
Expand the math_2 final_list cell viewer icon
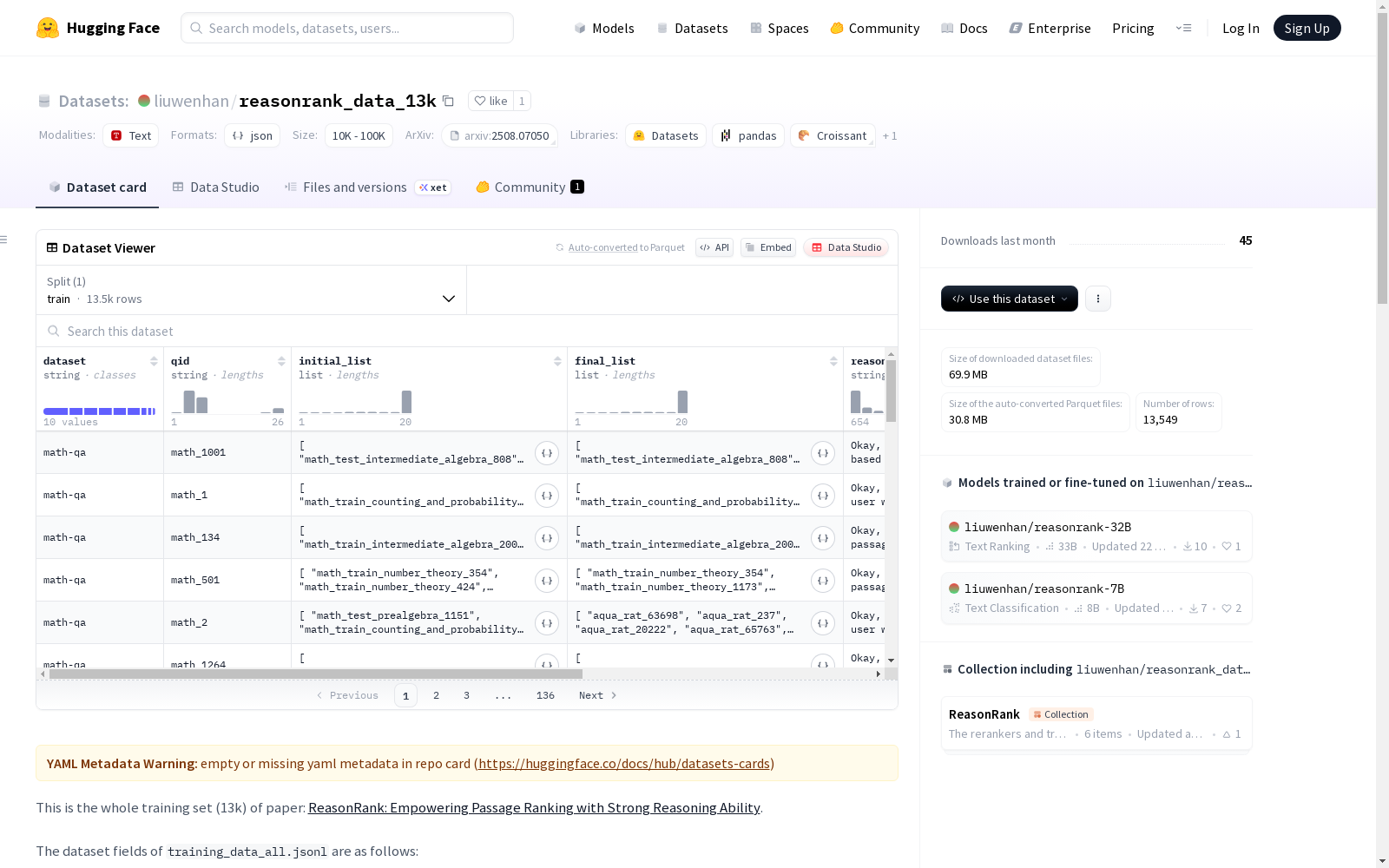point(823,622)
